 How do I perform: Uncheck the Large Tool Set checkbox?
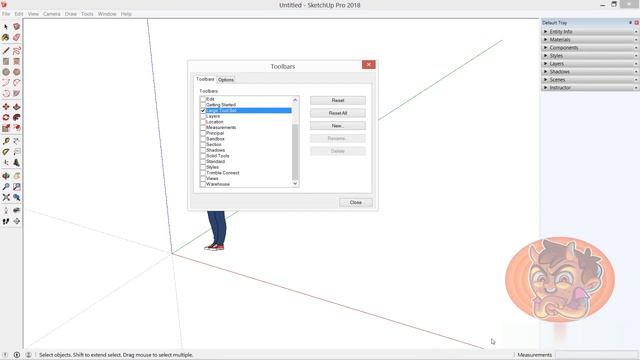(x=203, y=111)
